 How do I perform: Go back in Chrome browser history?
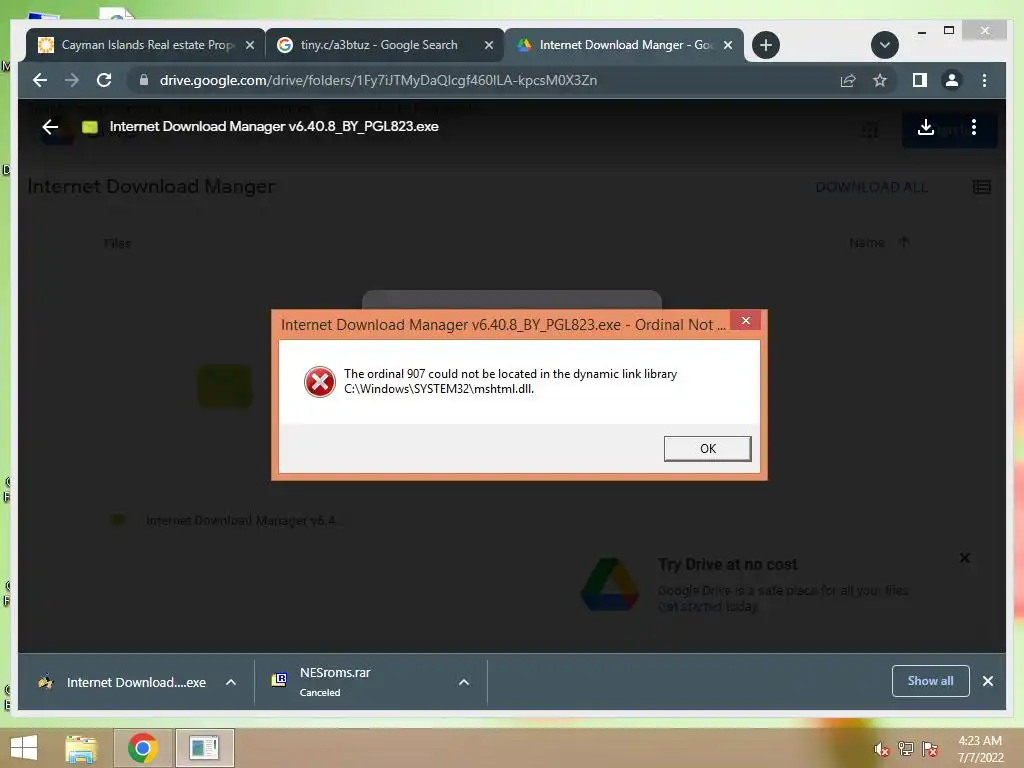click(40, 80)
